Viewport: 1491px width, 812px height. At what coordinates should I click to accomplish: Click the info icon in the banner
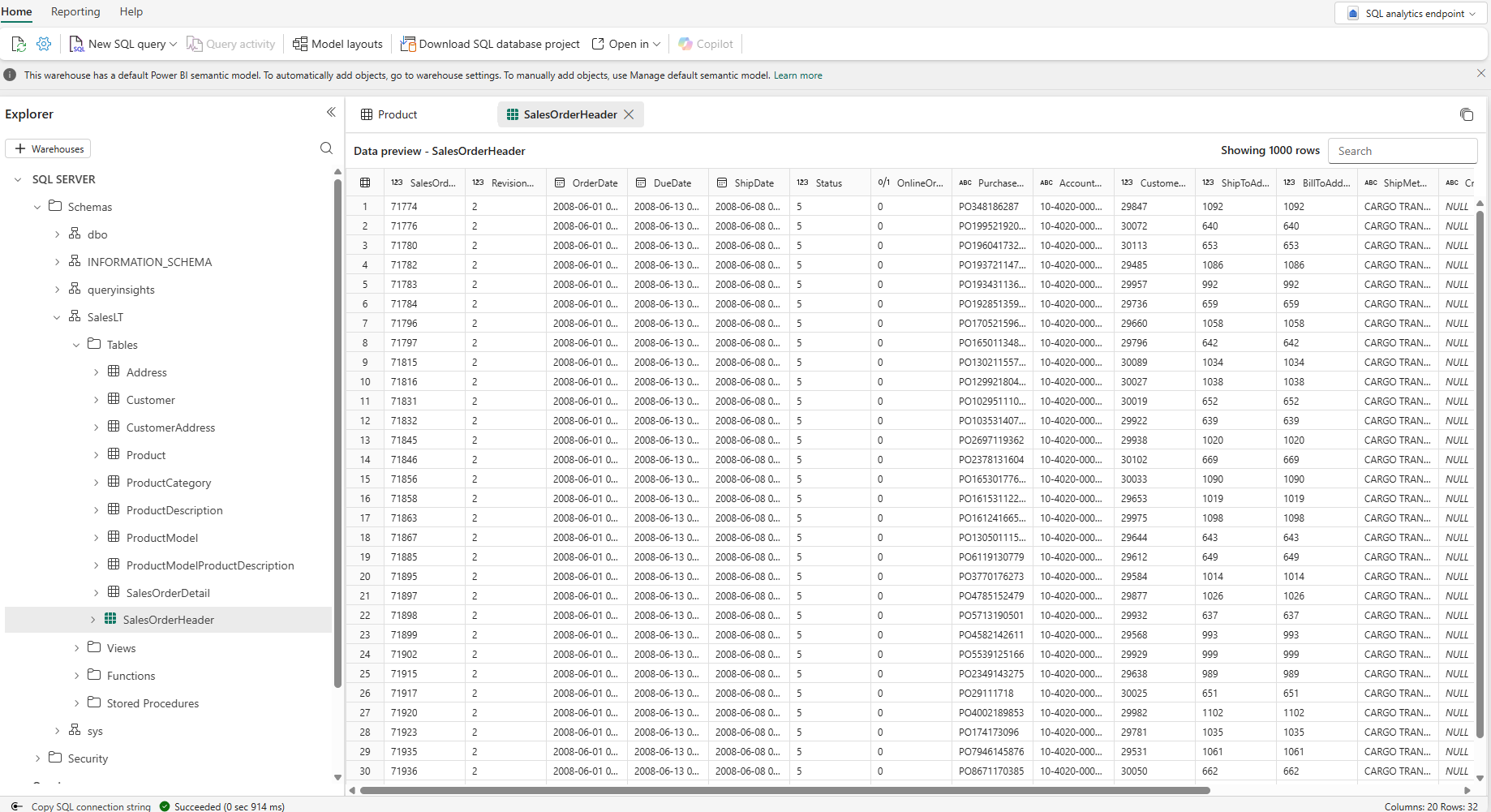coord(10,75)
